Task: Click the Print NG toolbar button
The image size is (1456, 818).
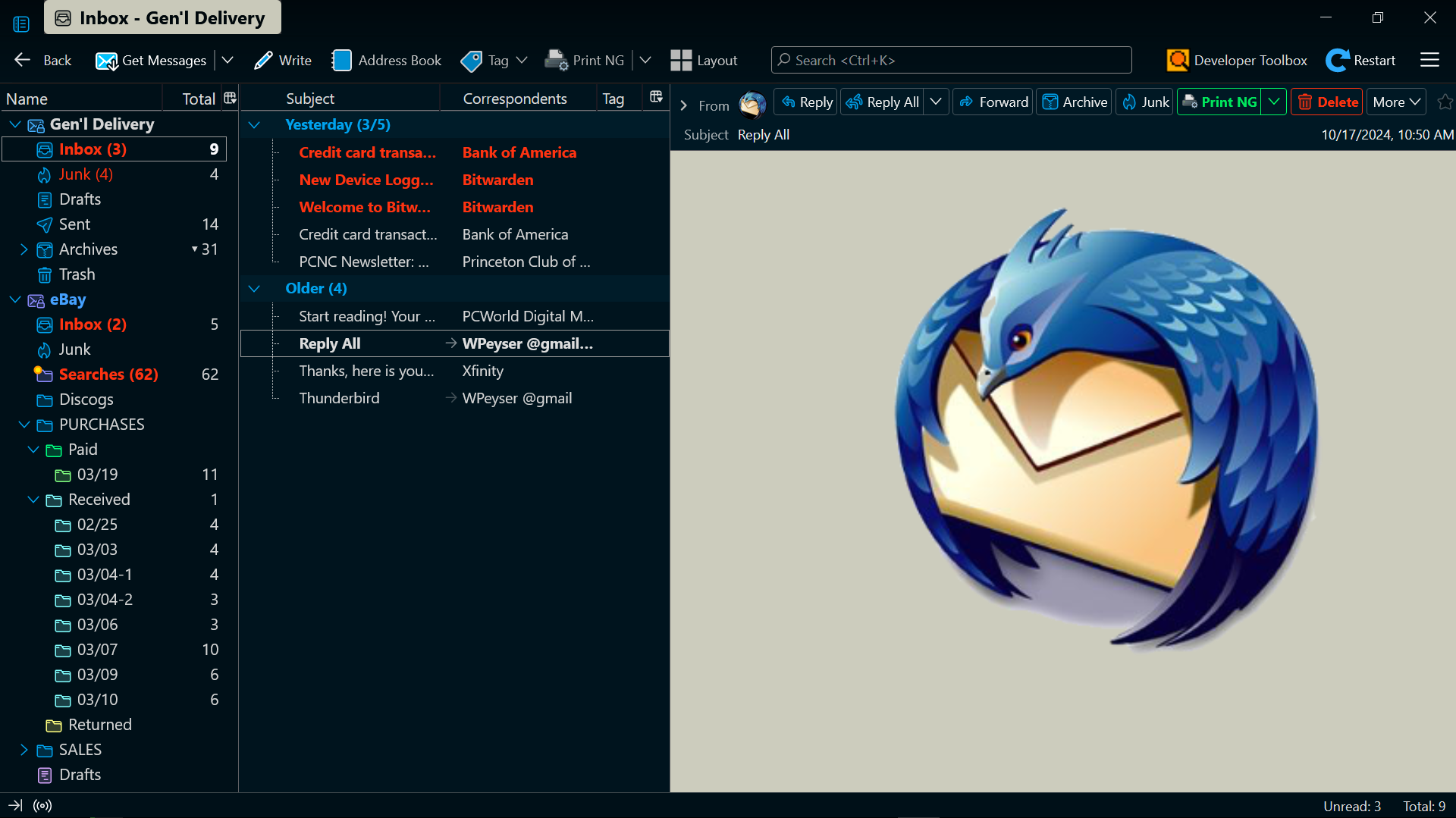Action: (x=585, y=60)
